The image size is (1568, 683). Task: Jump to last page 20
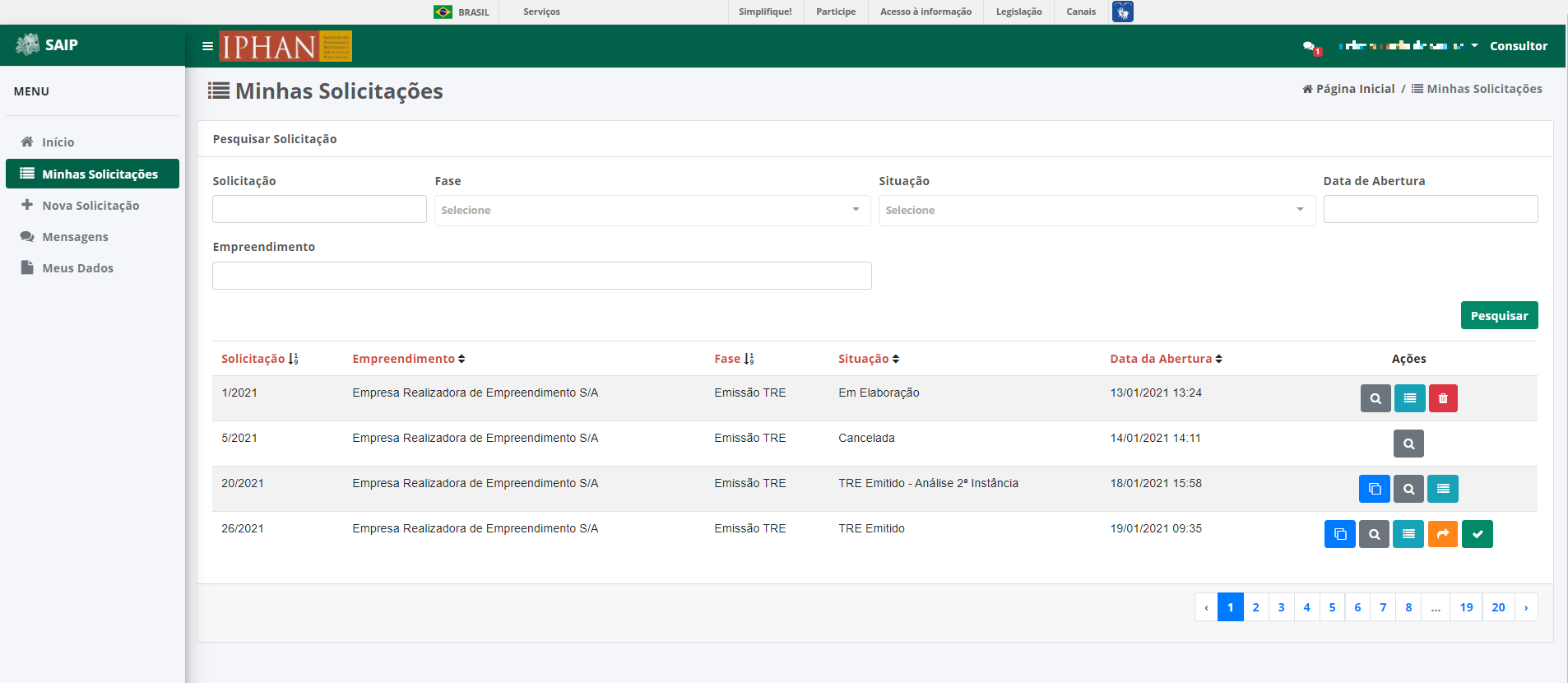[x=1498, y=607]
